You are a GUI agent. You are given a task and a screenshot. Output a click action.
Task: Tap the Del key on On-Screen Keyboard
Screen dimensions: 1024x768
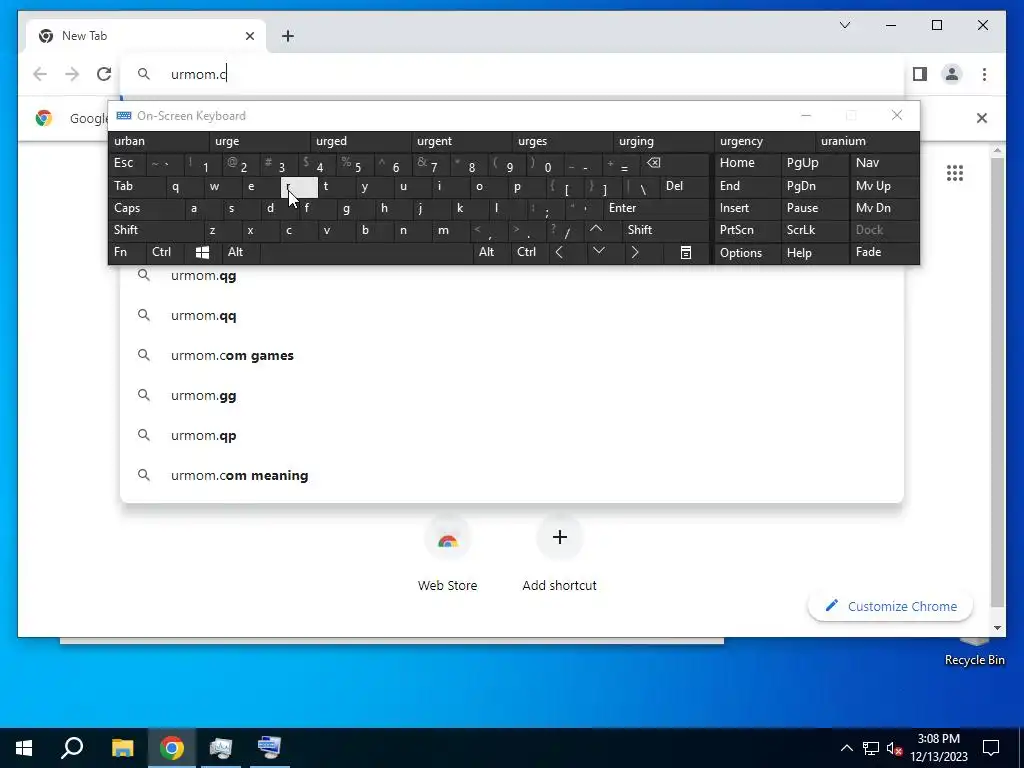tap(684, 186)
